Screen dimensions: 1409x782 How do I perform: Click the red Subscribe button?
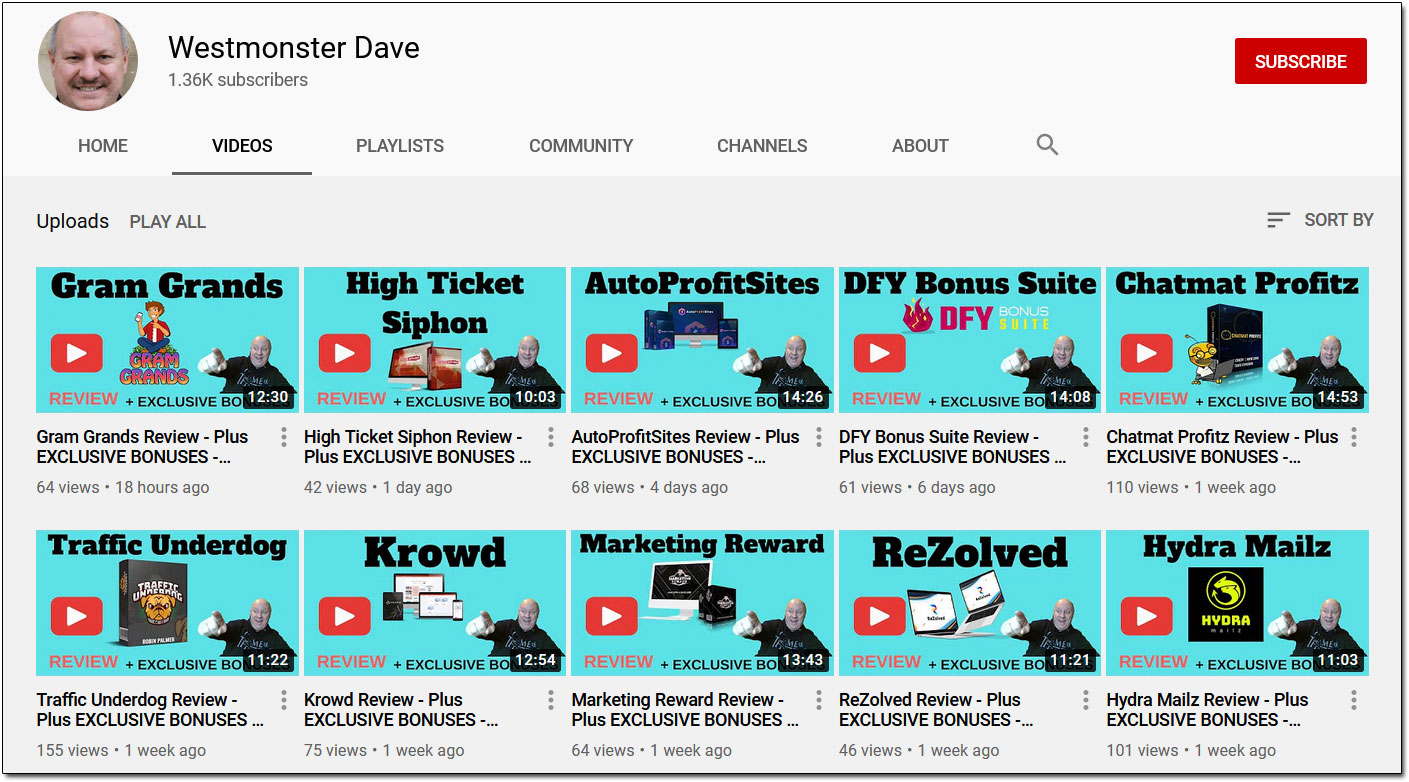pos(1300,62)
